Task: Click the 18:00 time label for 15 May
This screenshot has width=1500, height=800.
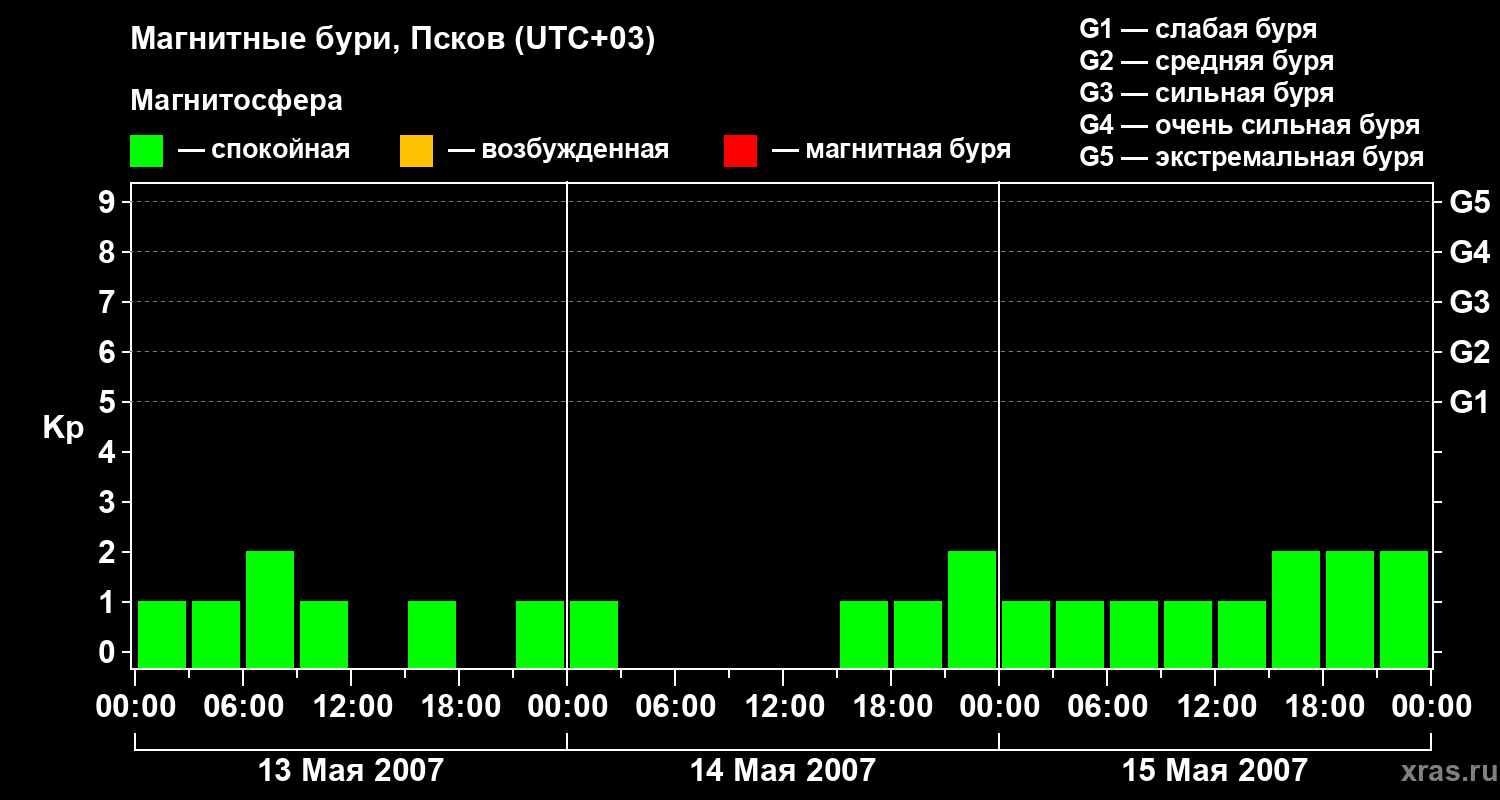Action: (x=1323, y=707)
